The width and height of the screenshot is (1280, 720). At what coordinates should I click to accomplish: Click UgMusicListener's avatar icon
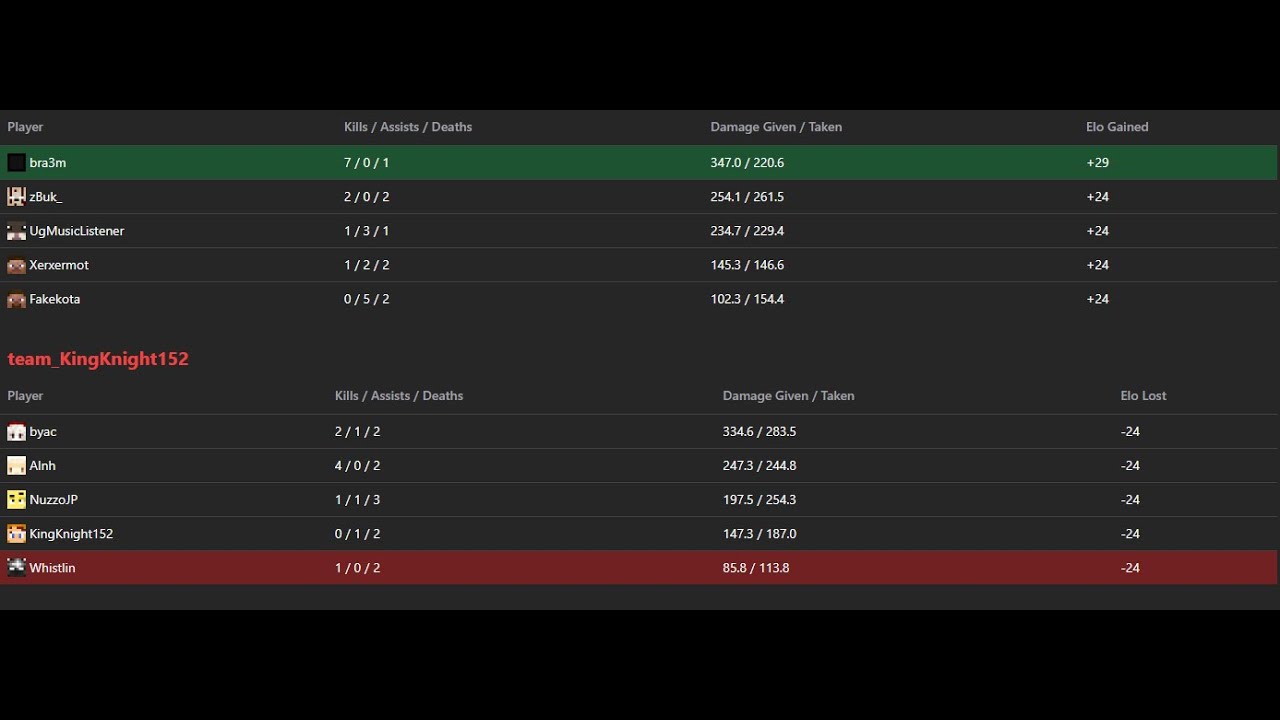coord(16,231)
